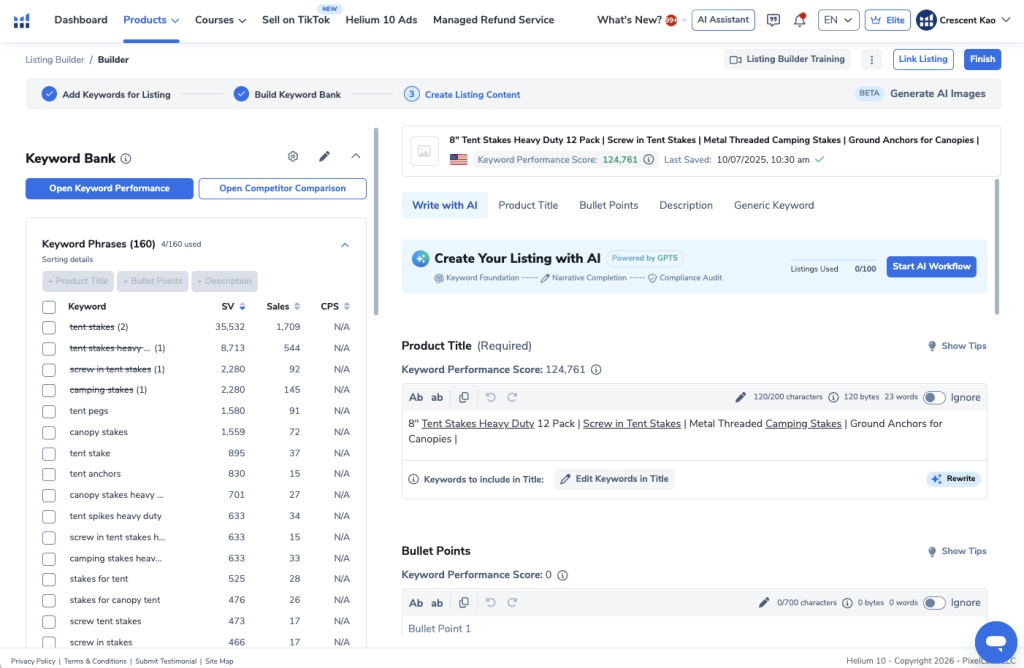Click the copy icon in Product Title toolbar
Viewport: 1024px width, 668px height.
[x=463, y=397]
